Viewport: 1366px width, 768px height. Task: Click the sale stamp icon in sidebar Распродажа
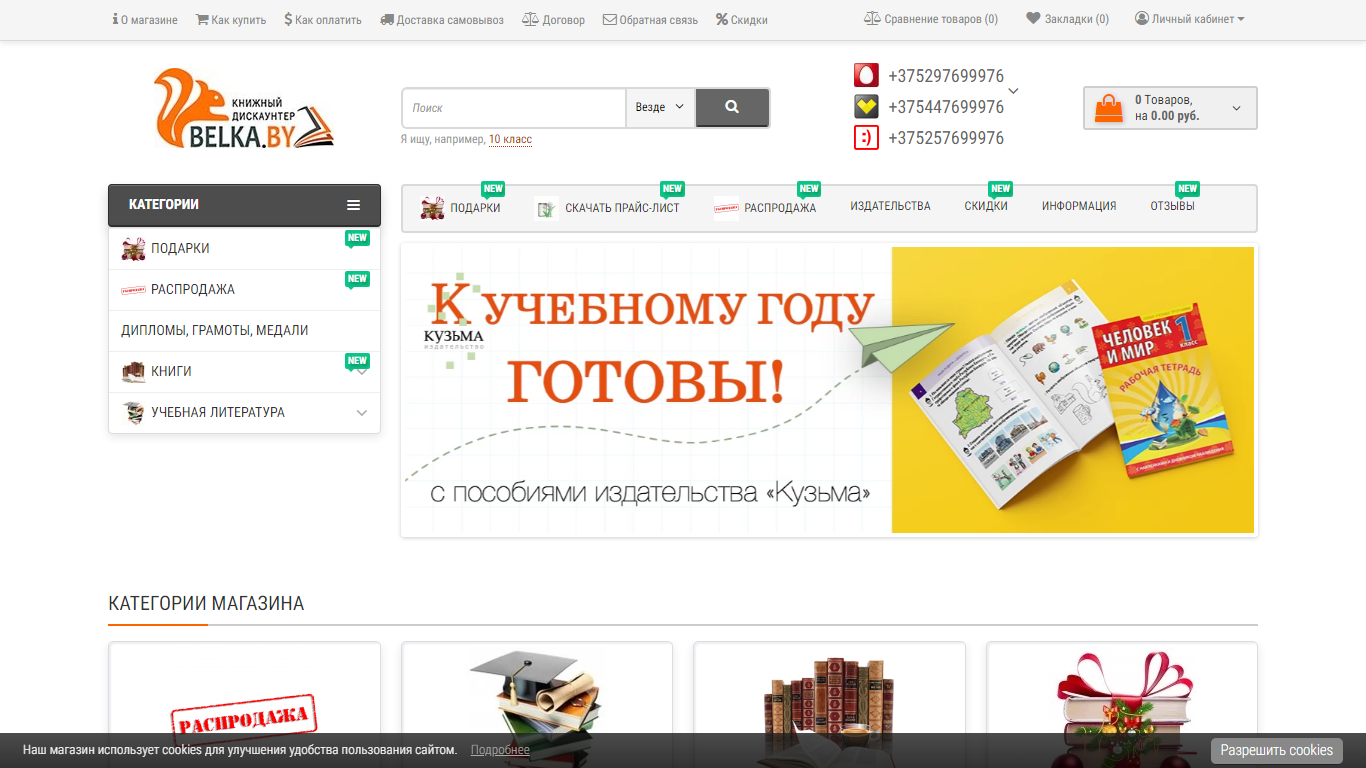(x=133, y=290)
